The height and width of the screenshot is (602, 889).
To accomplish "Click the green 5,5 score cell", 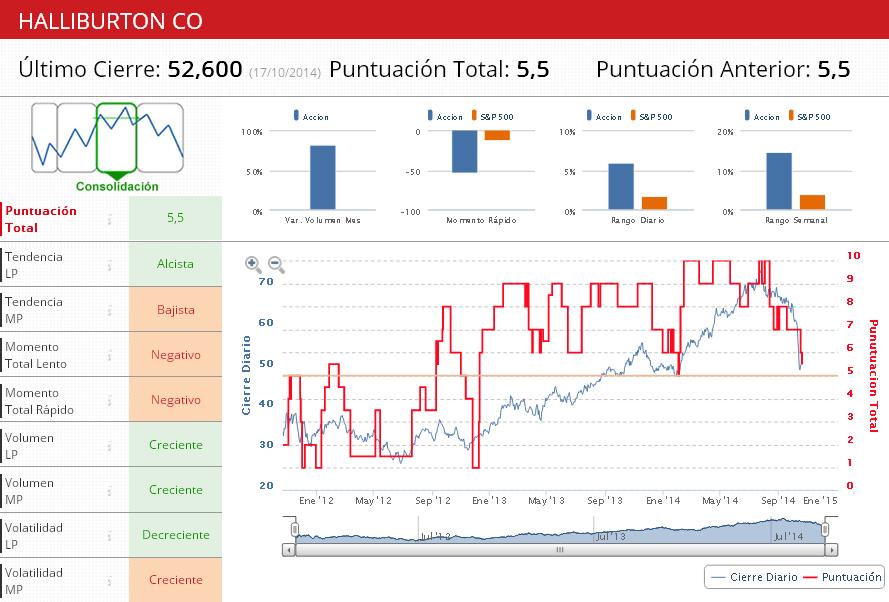I will coord(175,218).
